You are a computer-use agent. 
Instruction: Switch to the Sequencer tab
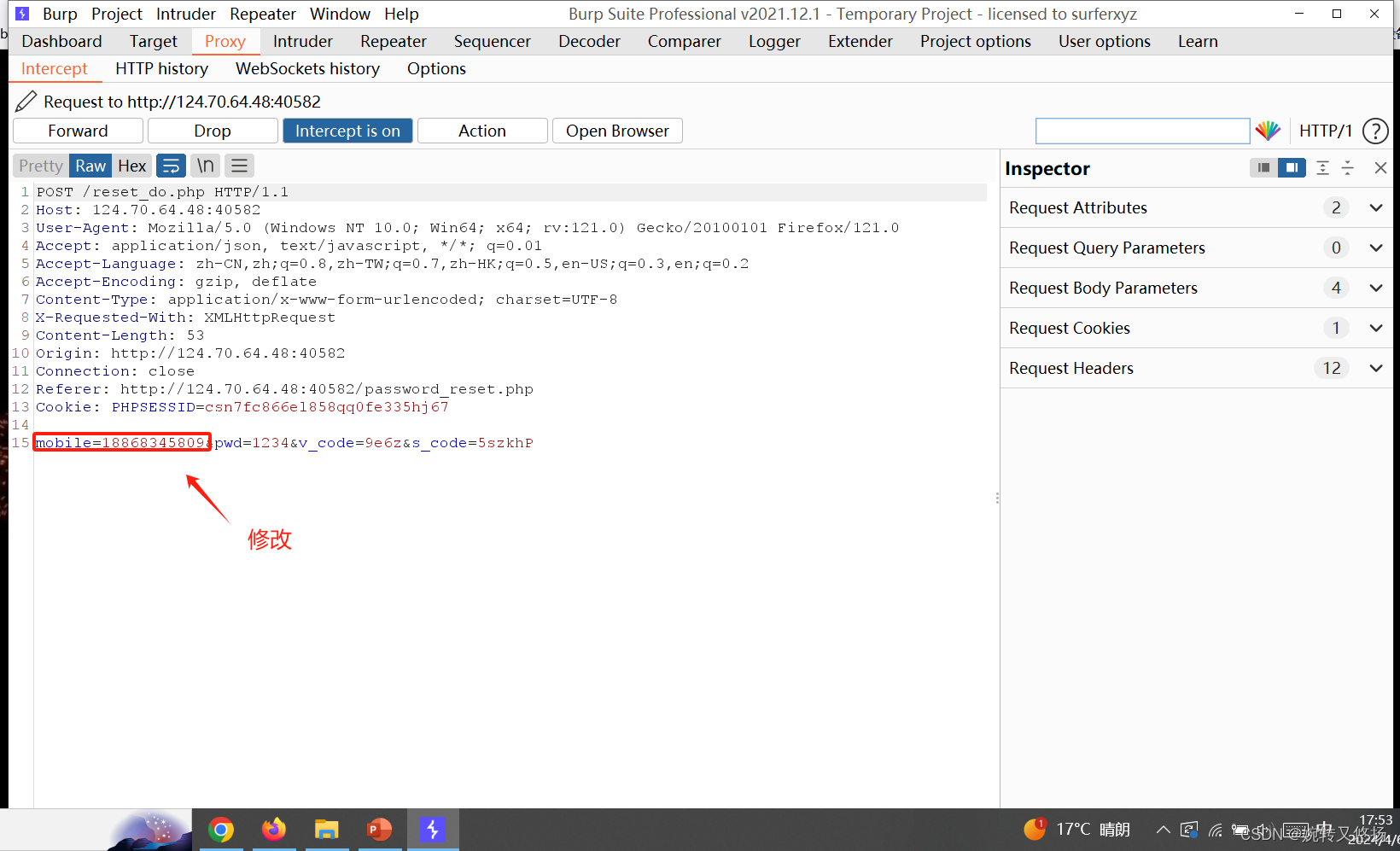point(493,41)
